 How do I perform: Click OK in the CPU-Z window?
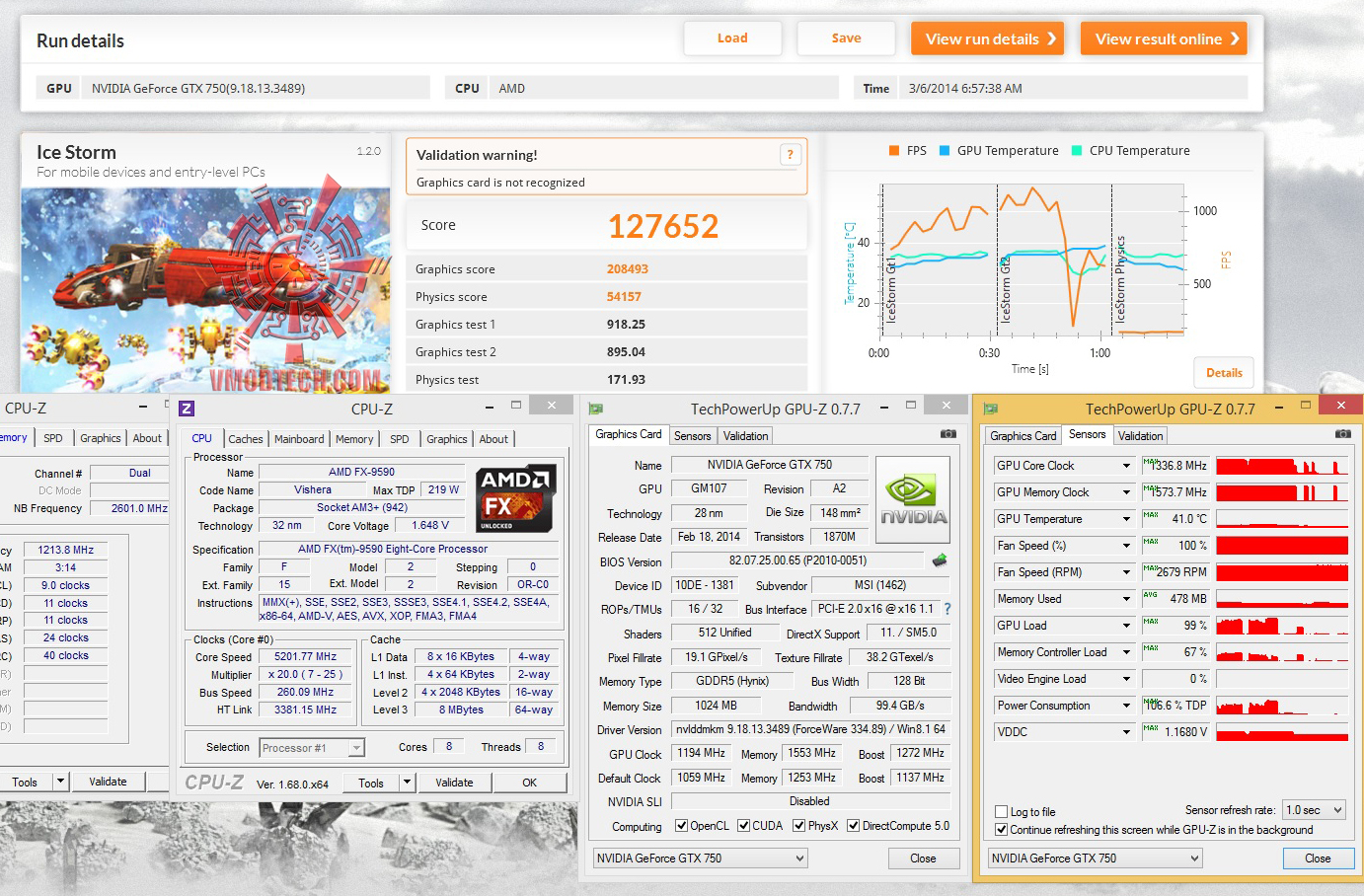pyautogui.click(x=530, y=783)
